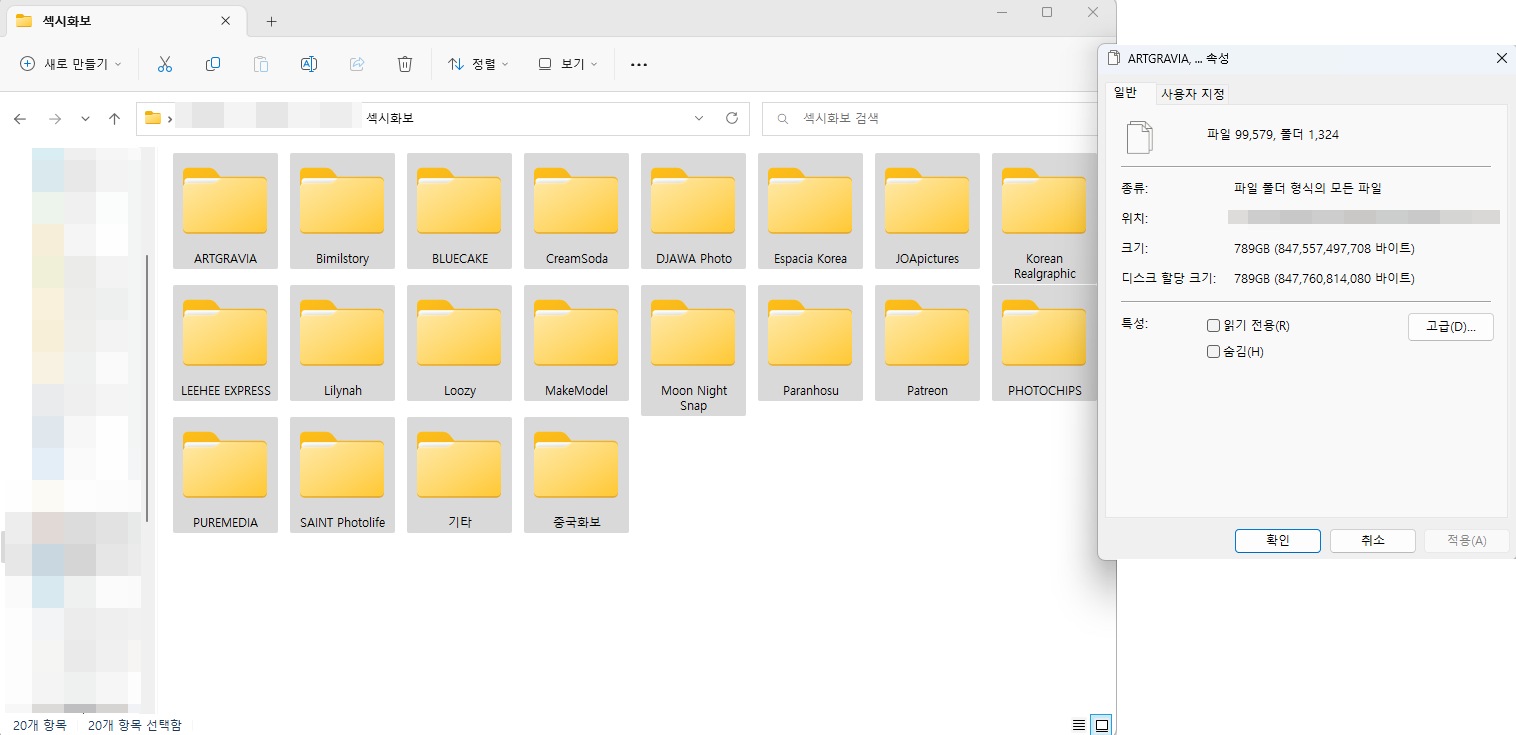Viewport: 1516px width, 735px height.
Task: Enable the 숨김(H) checkbox
Action: click(x=1214, y=352)
